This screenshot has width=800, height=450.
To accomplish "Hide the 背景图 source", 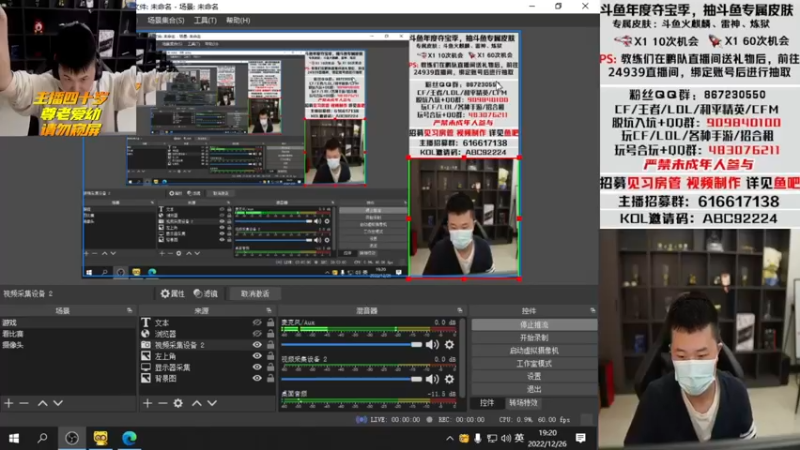I will [x=257, y=378].
